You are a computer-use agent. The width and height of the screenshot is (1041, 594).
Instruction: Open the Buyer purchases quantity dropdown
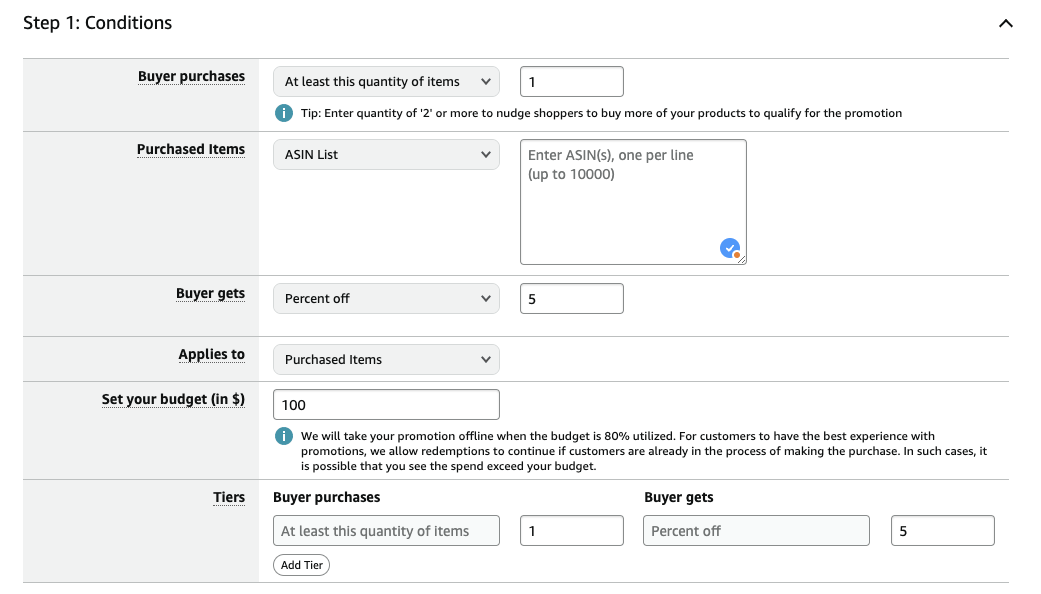pyautogui.click(x=385, y=82)
